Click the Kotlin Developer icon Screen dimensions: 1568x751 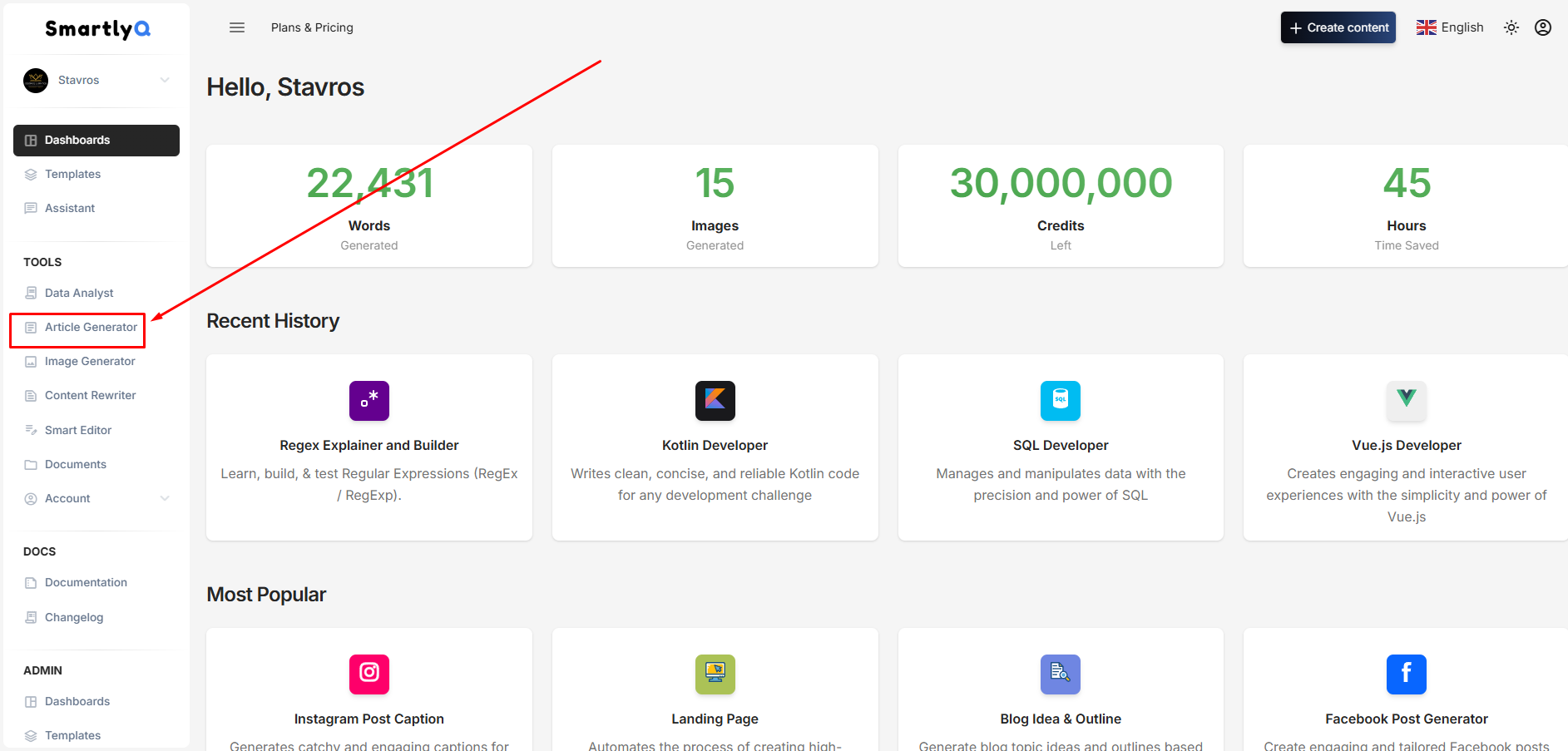point(715,401)
